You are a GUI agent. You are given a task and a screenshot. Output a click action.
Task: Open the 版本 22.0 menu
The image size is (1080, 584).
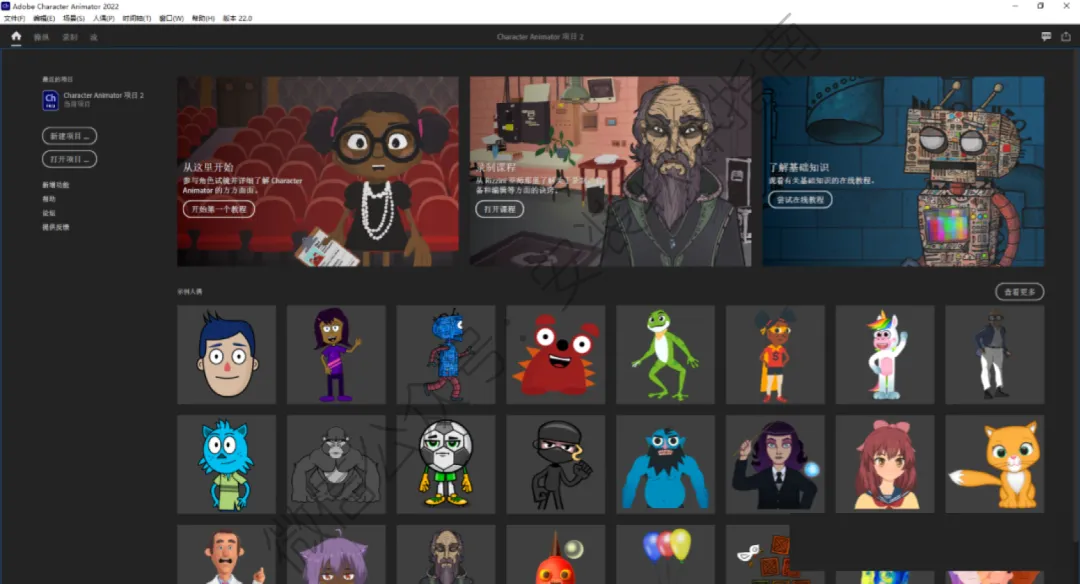click(x=237, y=19)
